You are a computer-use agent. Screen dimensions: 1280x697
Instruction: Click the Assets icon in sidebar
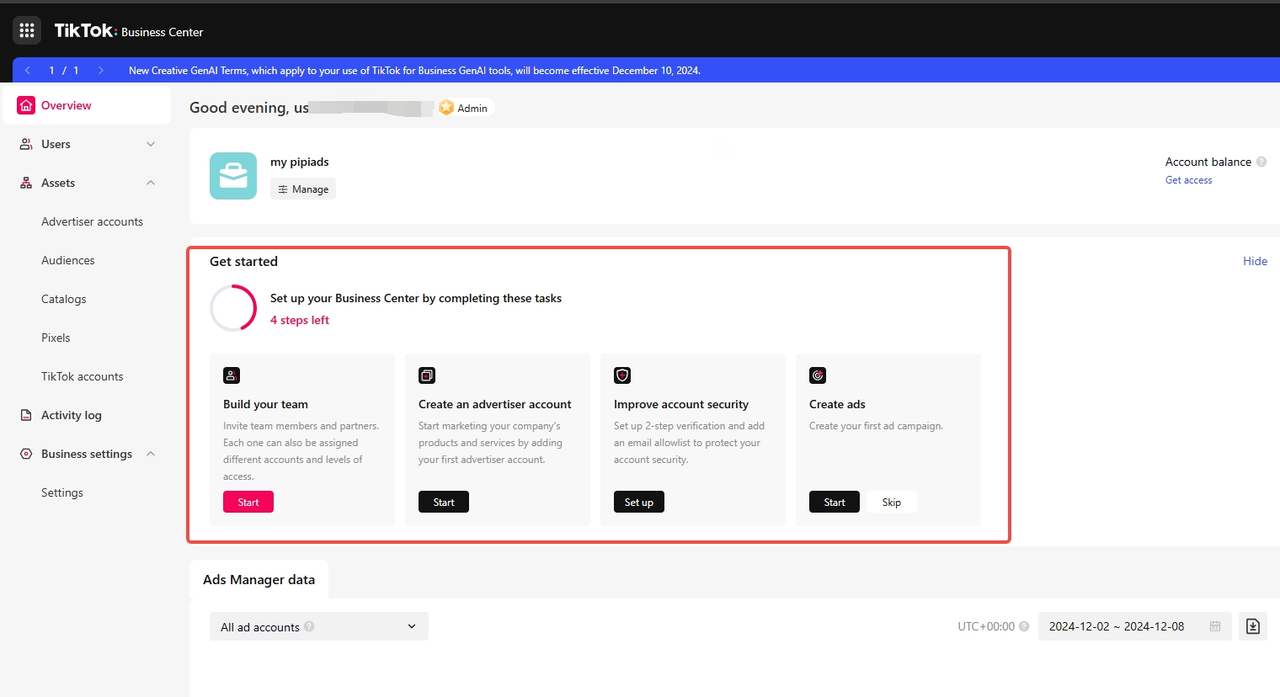[28, 182]
